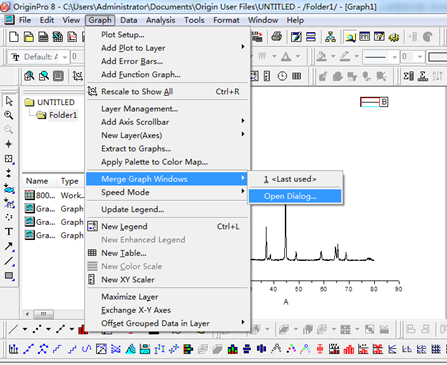The width and height of the screenshot is (447, 365).
Task: Click the New Folder toolbar icon
Action: click(29, 37)
